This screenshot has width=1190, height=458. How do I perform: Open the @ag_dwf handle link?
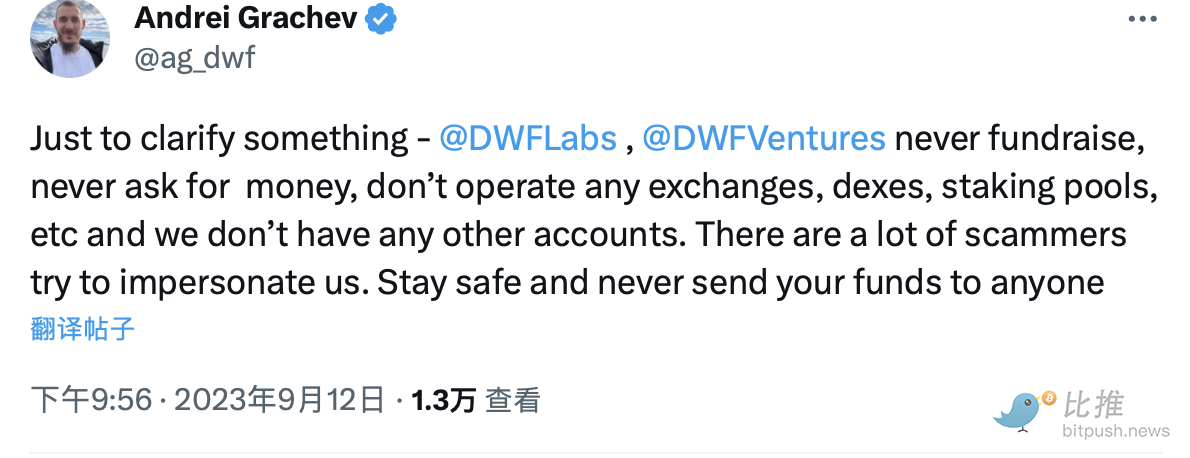(195, 57)
